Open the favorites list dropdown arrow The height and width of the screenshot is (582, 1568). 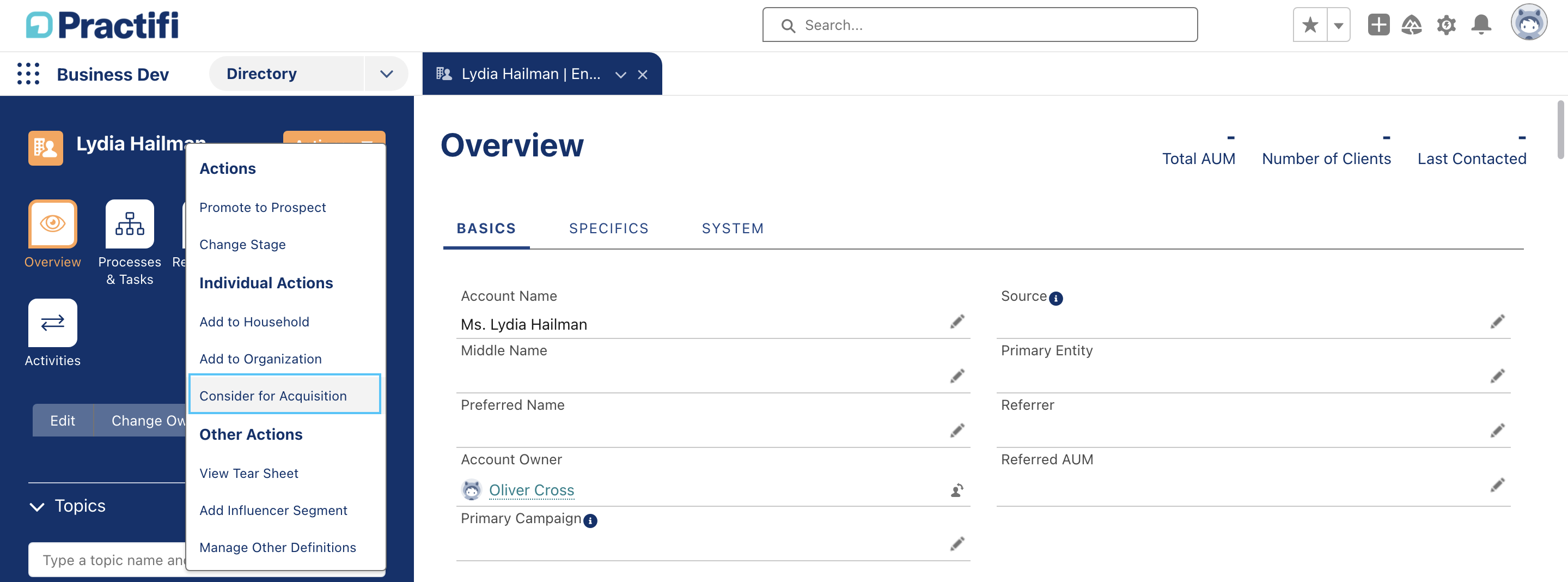click(x=1339, y=25)
